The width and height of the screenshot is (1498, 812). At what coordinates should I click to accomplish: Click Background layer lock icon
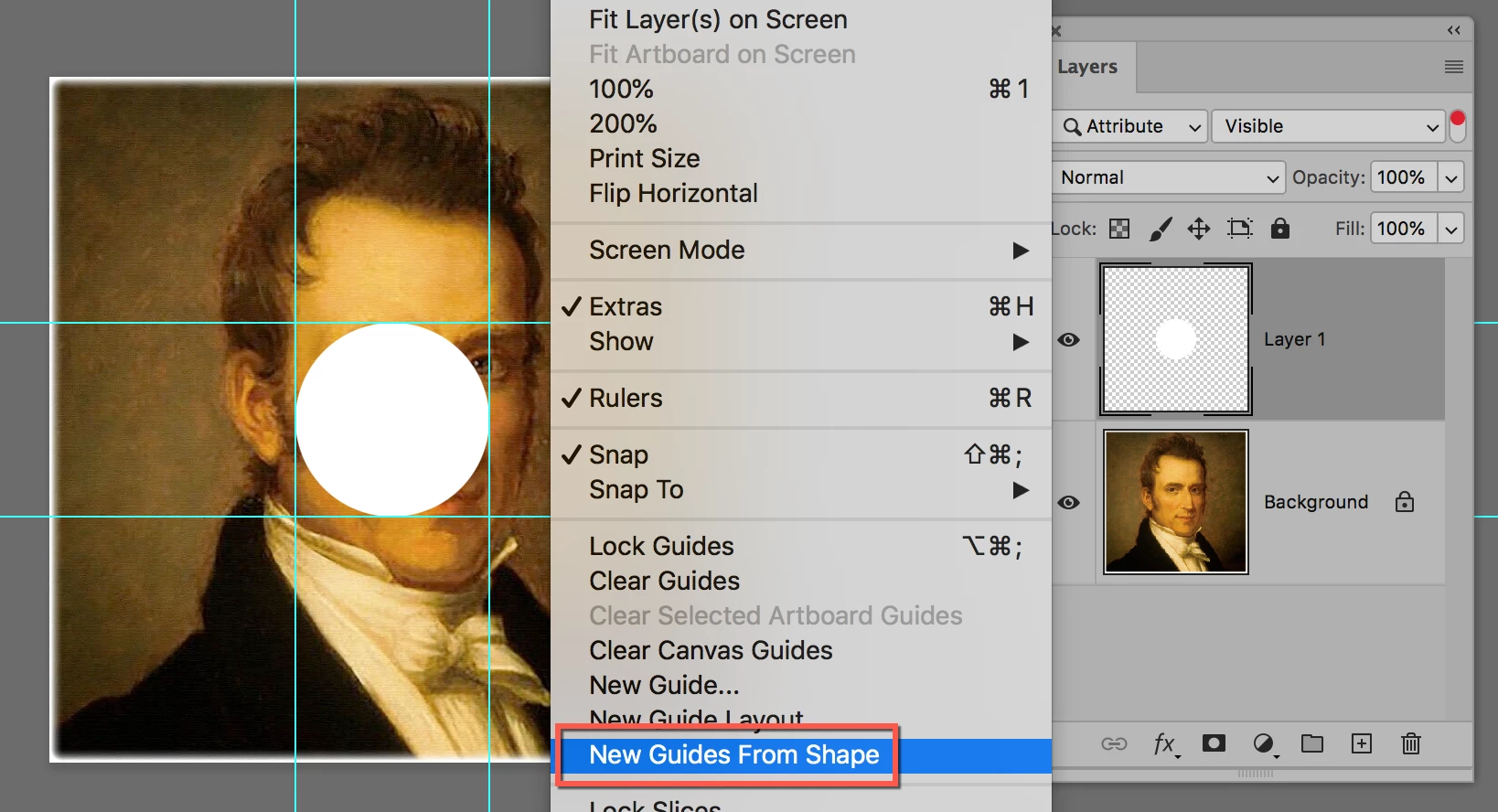click(1405, 502)
